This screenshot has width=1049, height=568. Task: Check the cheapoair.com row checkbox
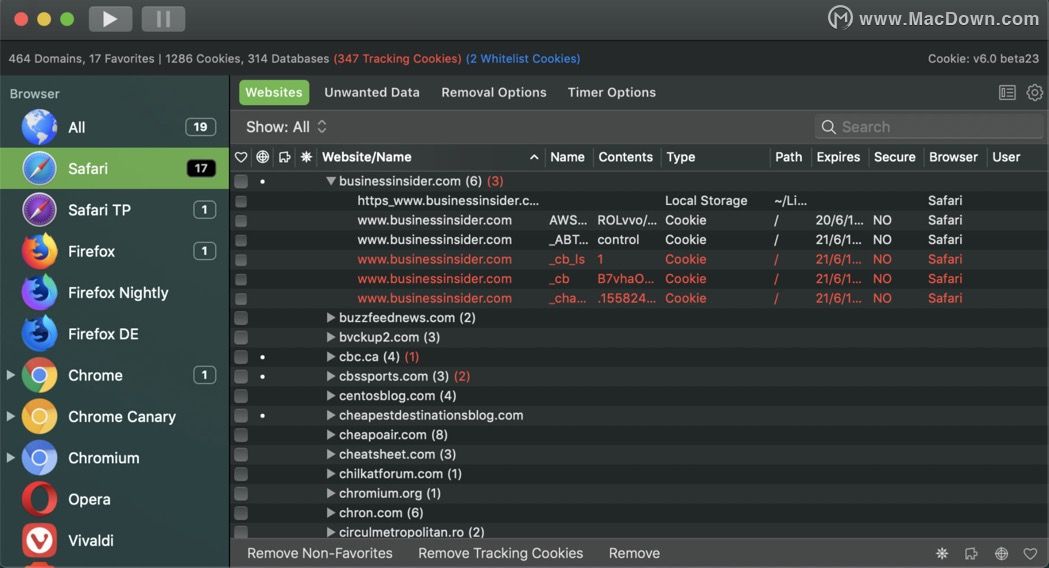tap(241, 435)
